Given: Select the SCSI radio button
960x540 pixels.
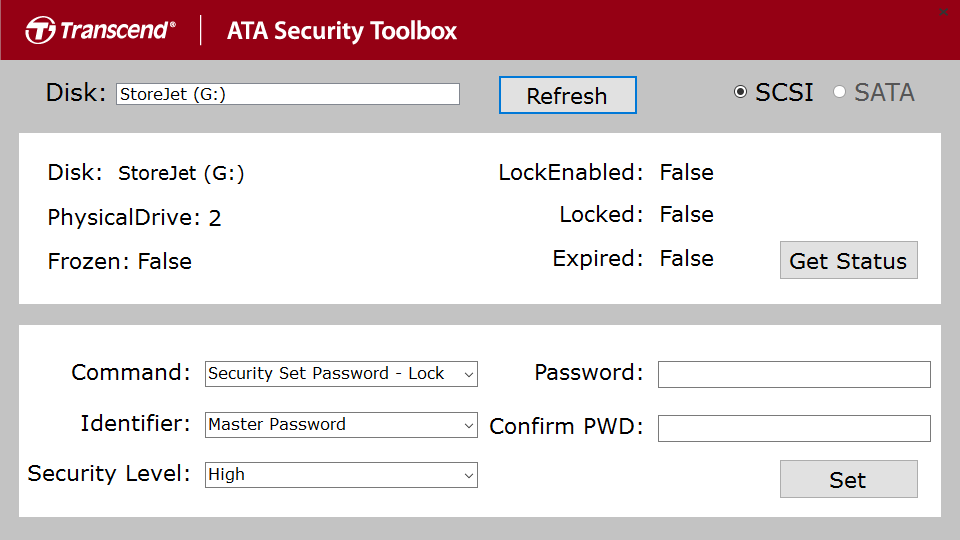Looking at the screenshot, I should (740, 92).
